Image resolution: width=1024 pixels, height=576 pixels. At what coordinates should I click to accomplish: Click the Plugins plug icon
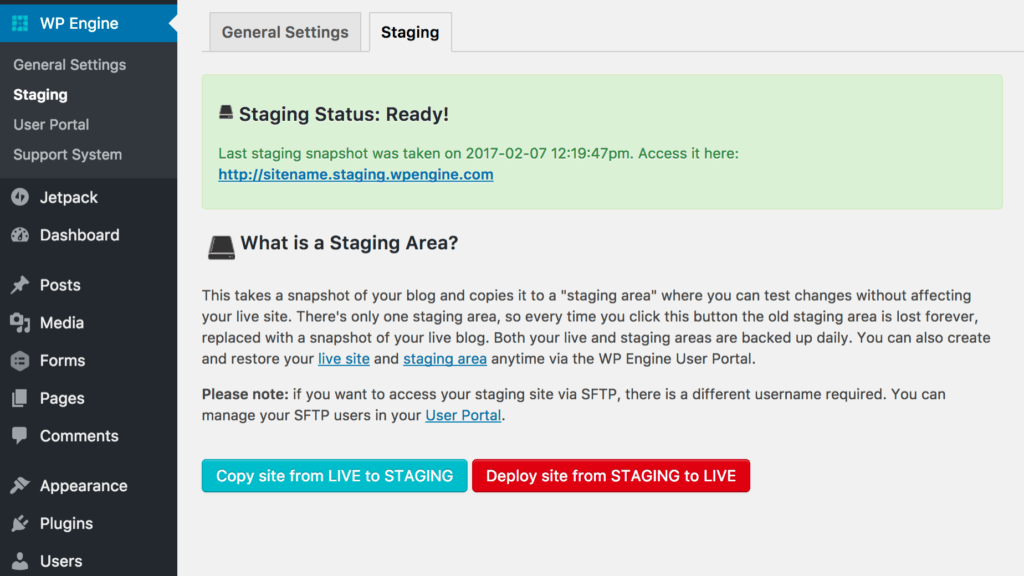(x=20, y=523)
